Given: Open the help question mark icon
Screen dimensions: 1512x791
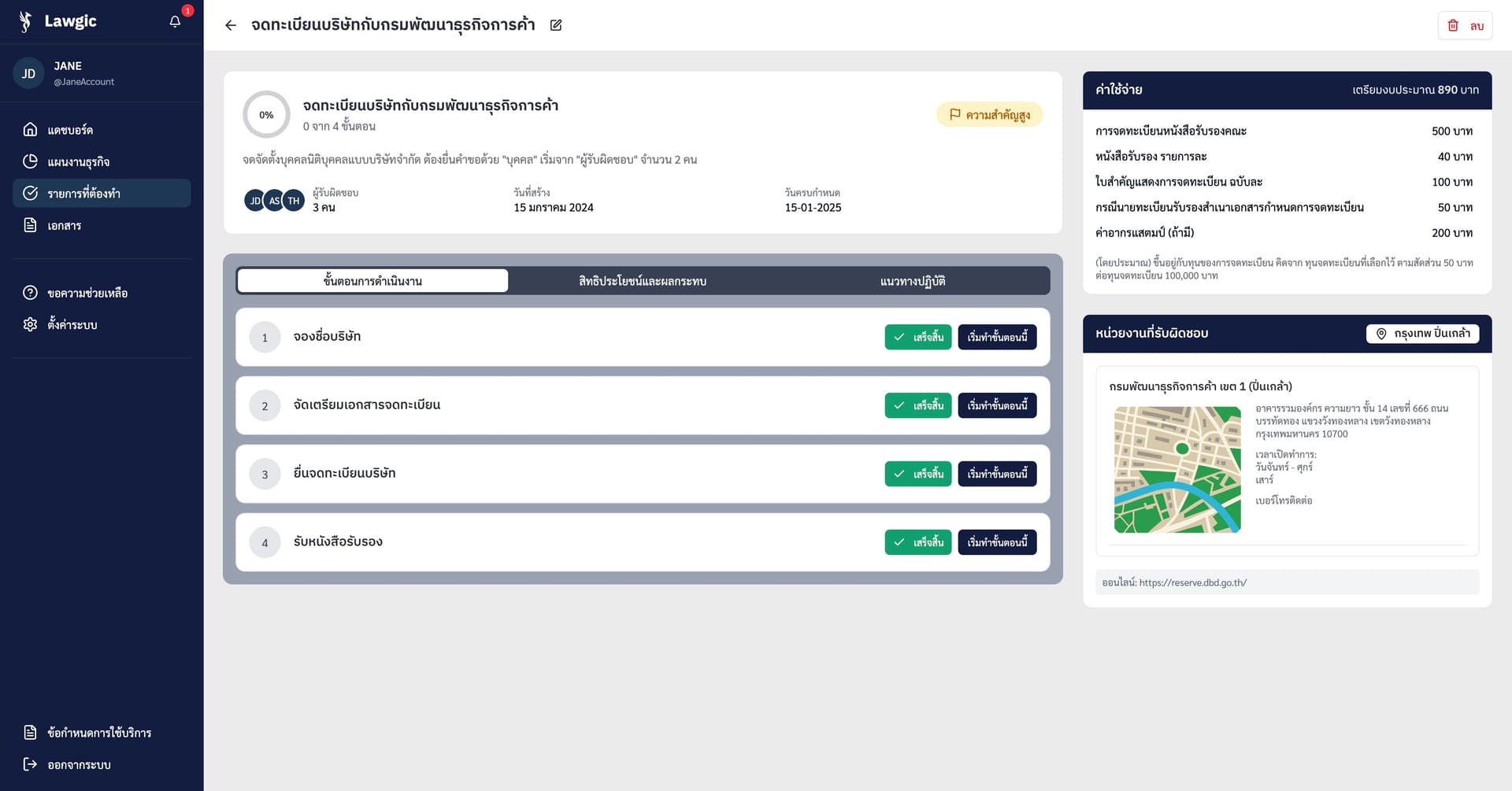Looking at the screenshot, I should pyautogui.click(x=30, y=293).
